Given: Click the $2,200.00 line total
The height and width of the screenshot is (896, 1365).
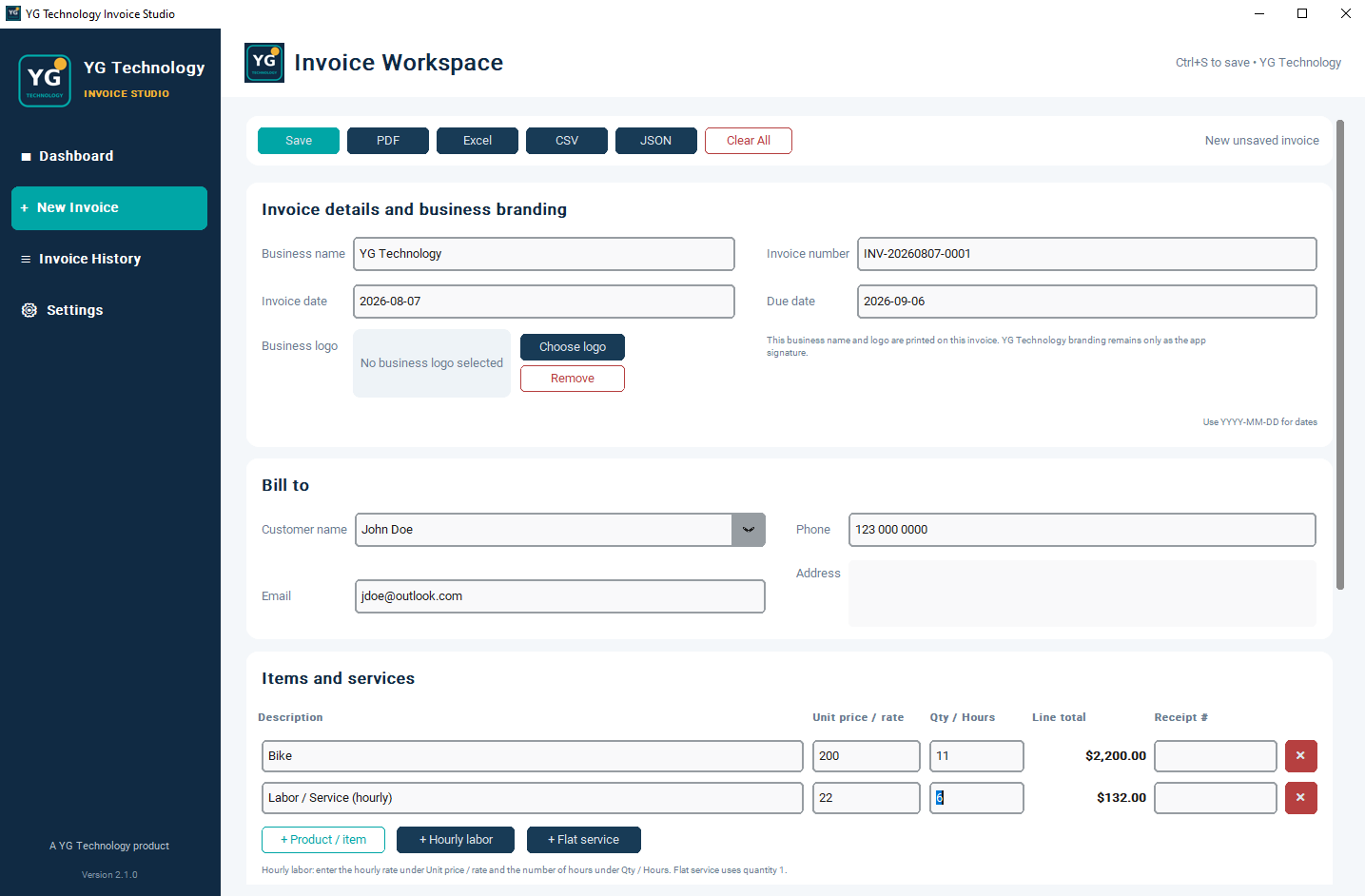Looking at the screenshot, I should click(1116, 756).
